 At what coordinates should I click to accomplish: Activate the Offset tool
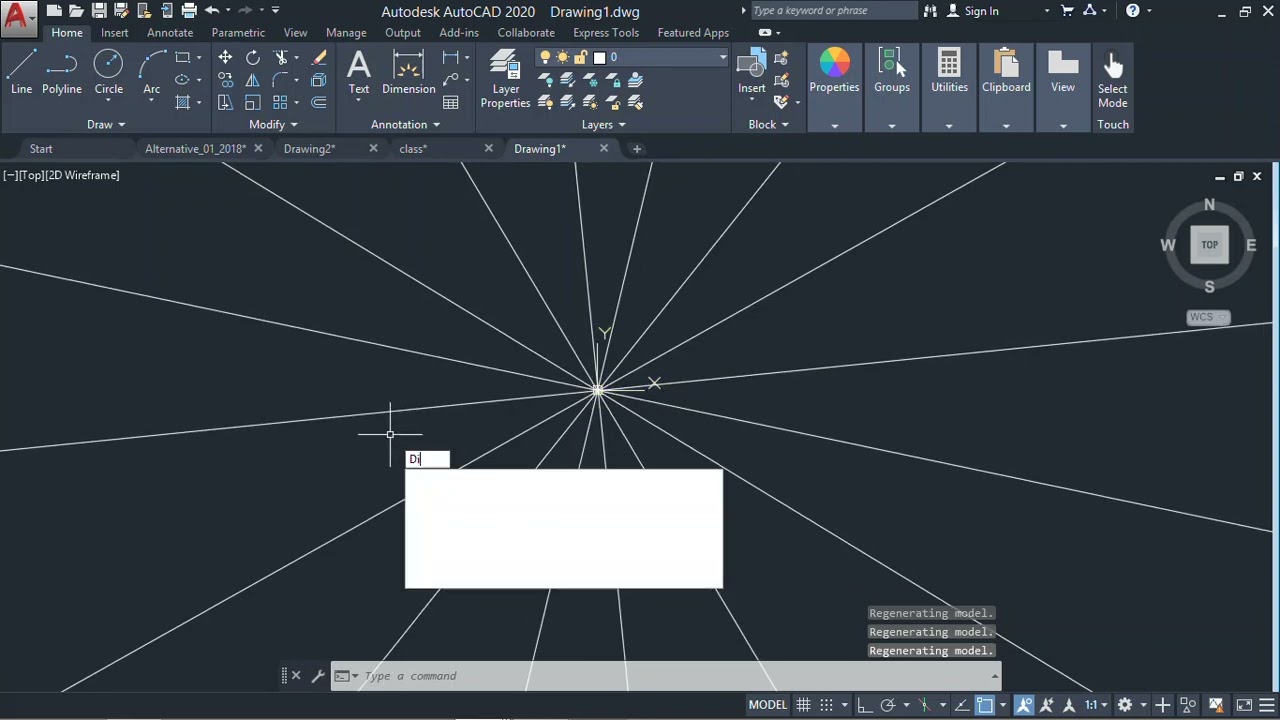coord(319,102)
